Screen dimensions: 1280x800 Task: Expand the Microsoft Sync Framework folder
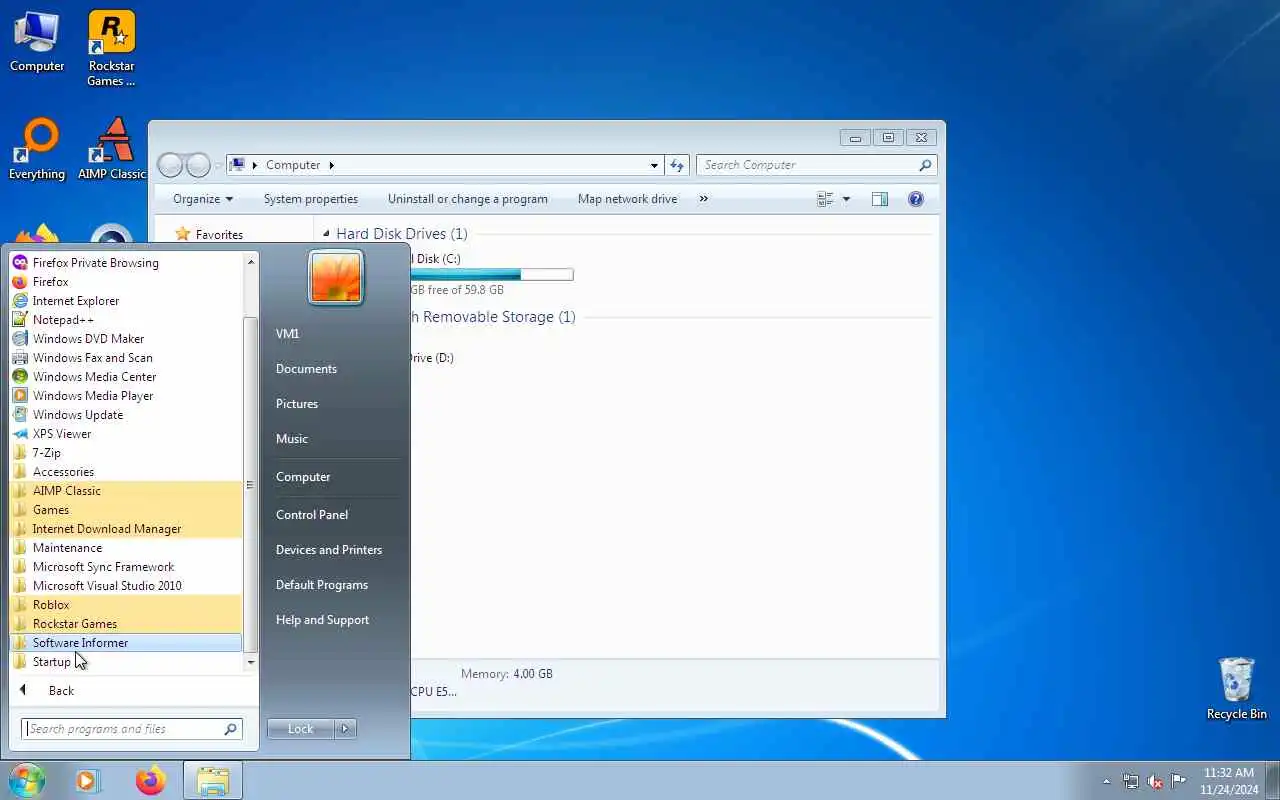126,567
